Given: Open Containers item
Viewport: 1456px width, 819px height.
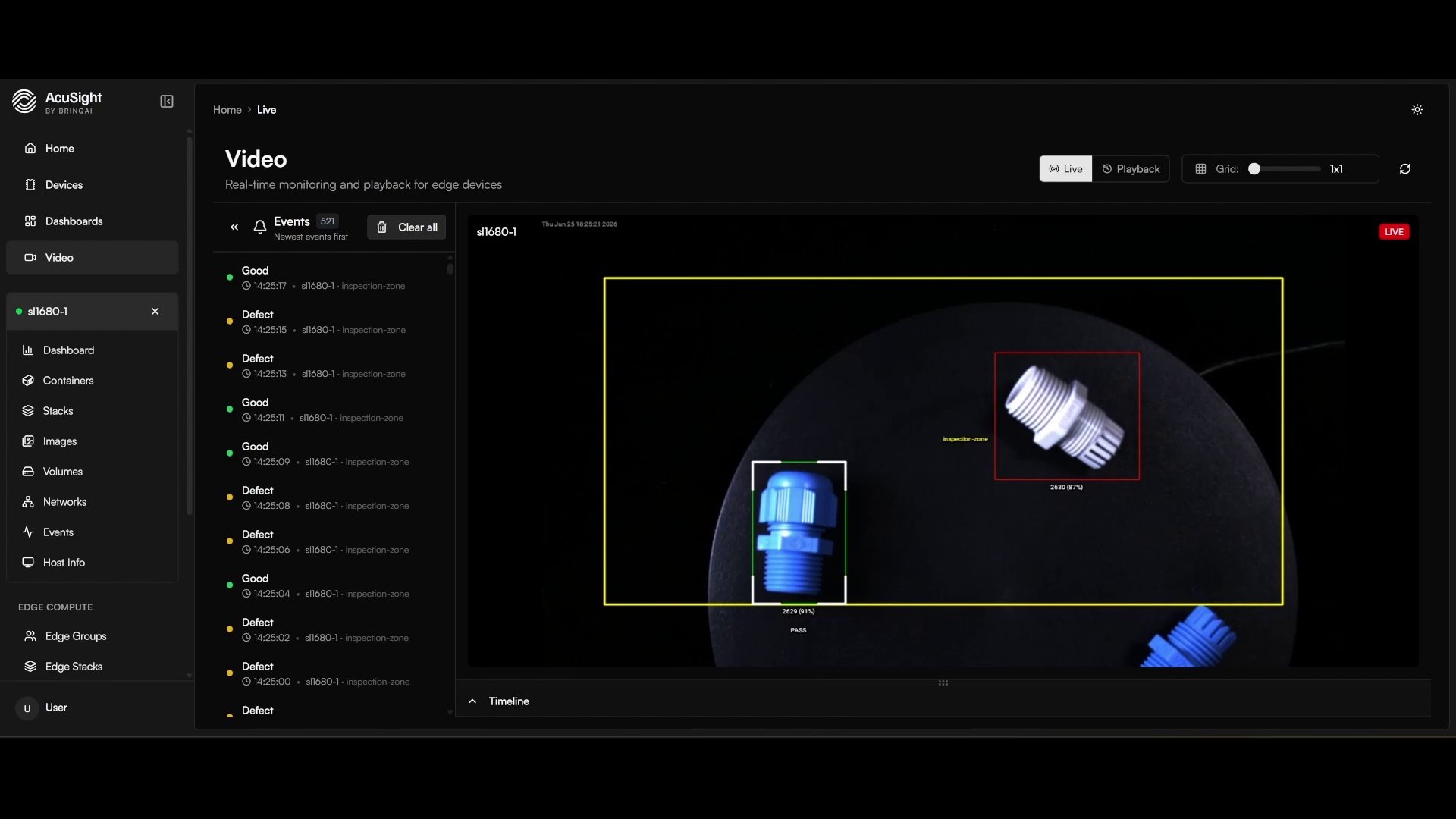Looking at the screenshot, I should (93, 381).
